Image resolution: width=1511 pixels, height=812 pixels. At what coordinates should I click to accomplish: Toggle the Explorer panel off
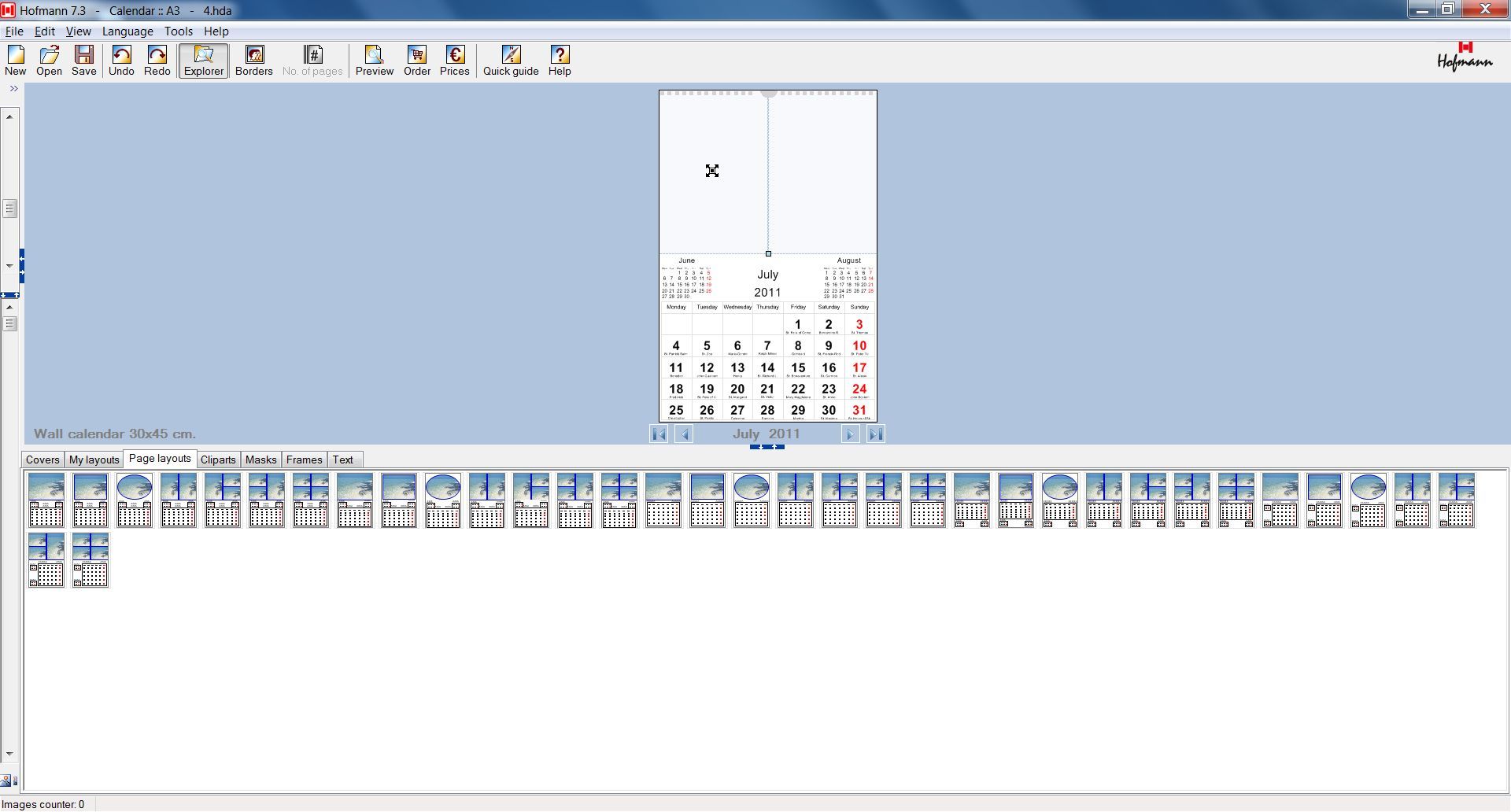(203, 60)
